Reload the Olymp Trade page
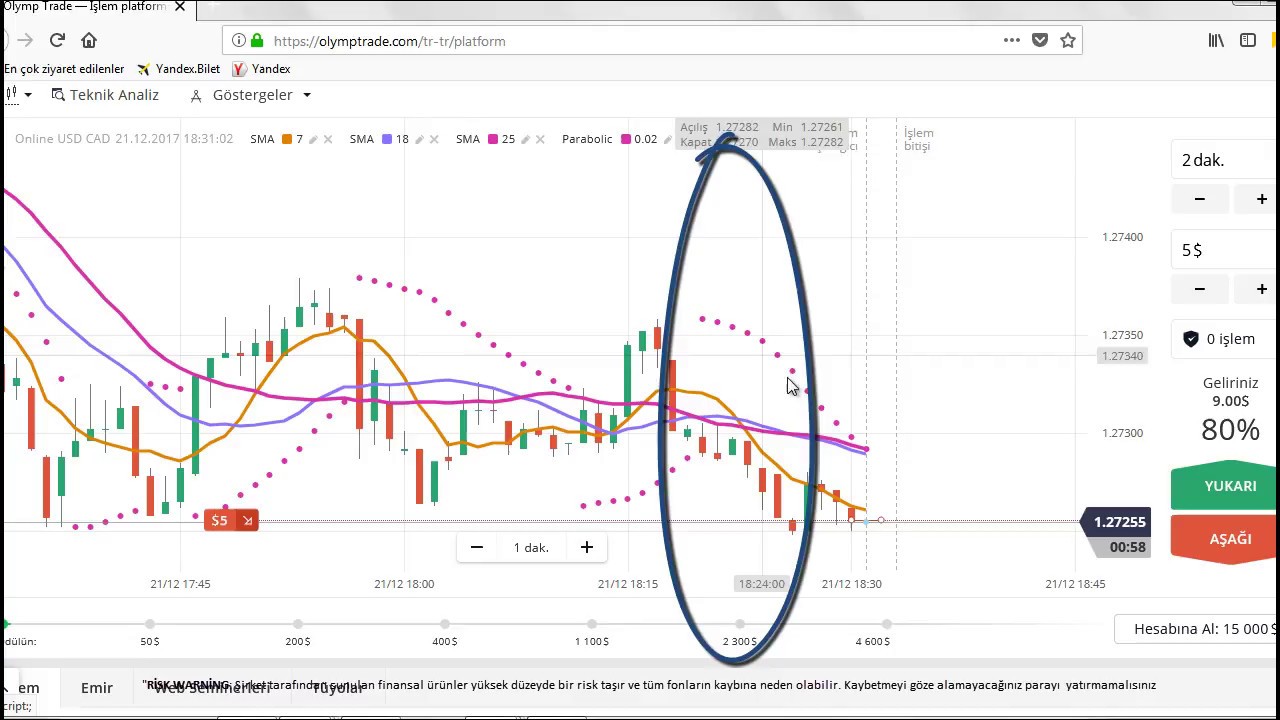This screenshot has height=720, width=1280. click(x=57, y=40)
